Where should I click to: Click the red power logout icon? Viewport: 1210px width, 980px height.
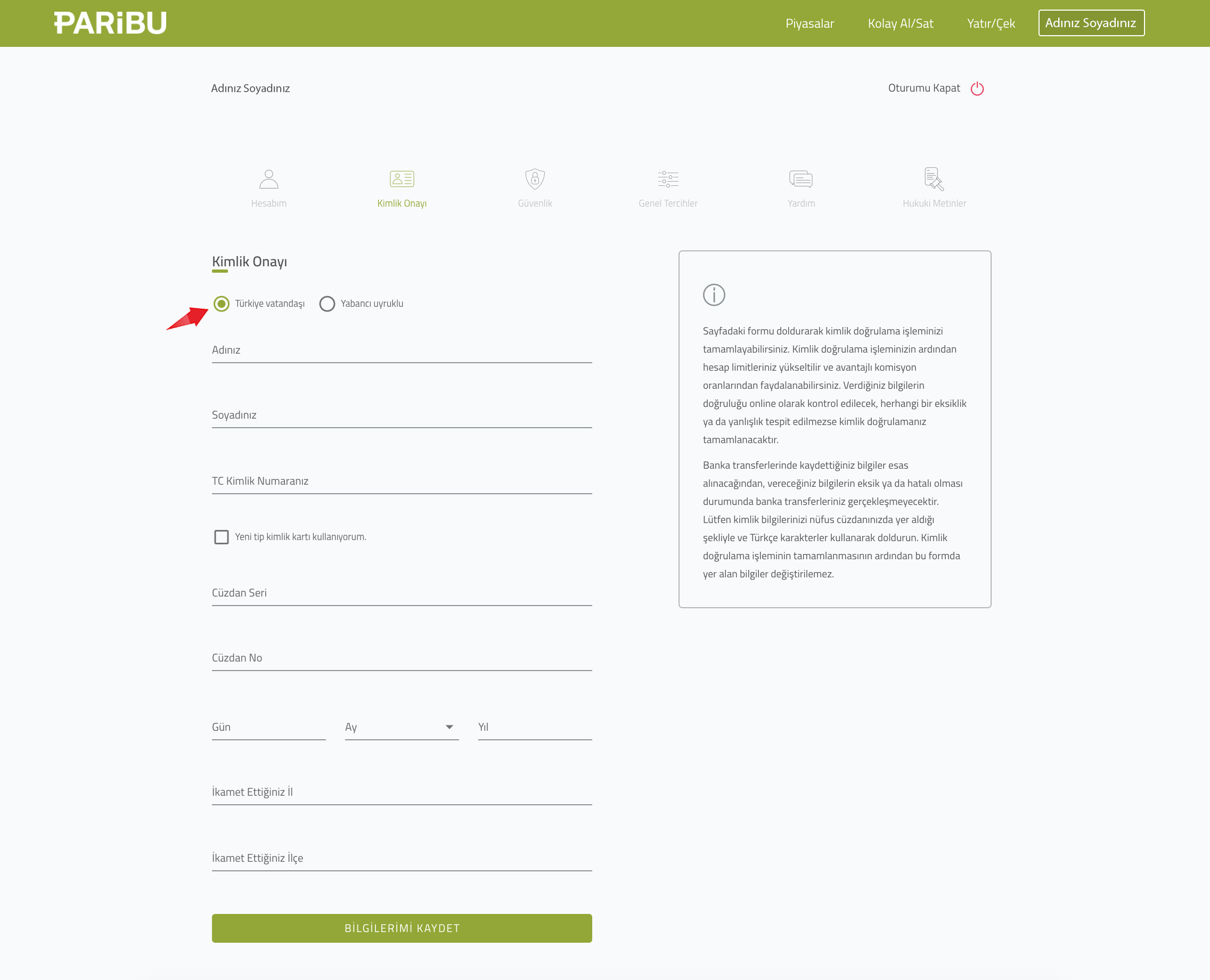pos(977,88)
